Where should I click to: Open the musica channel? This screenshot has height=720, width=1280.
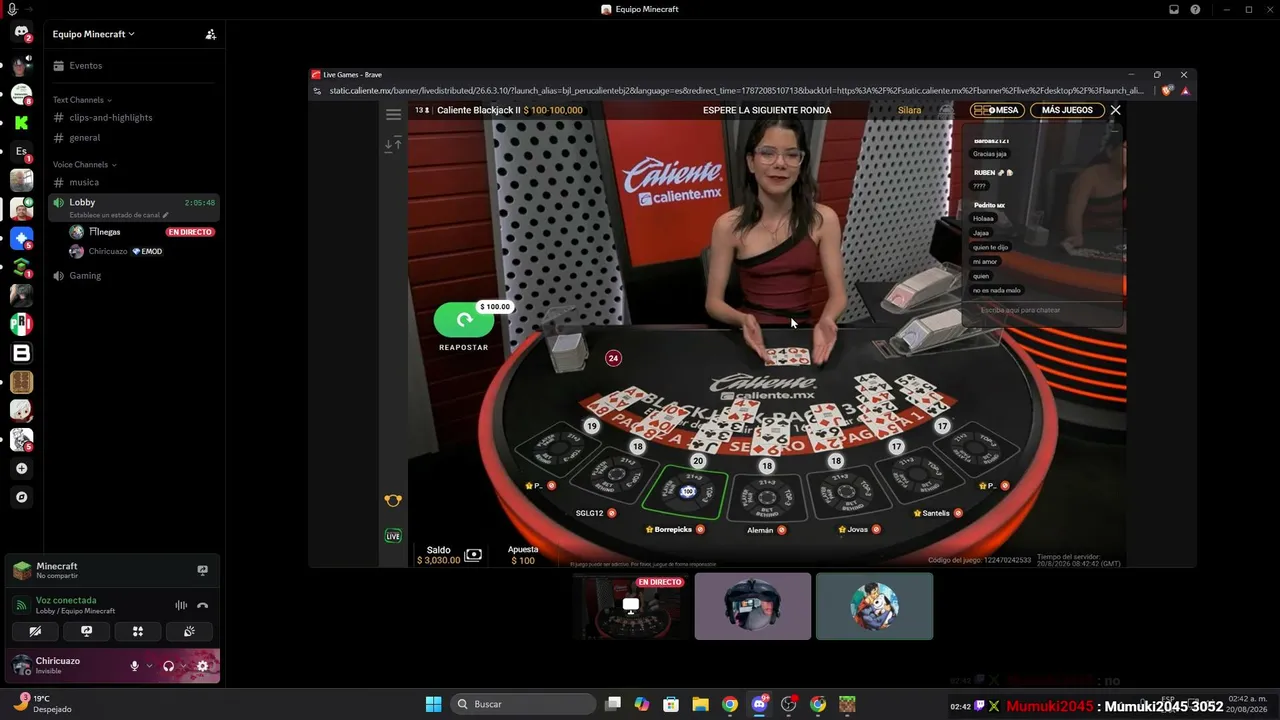(133, 182)
